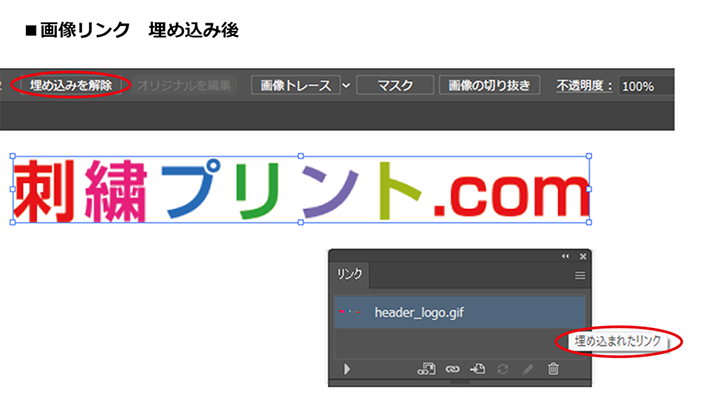Click the opacity 100% input field
The width and height of the screenshot is (709, 413).
tap(646, 85)
